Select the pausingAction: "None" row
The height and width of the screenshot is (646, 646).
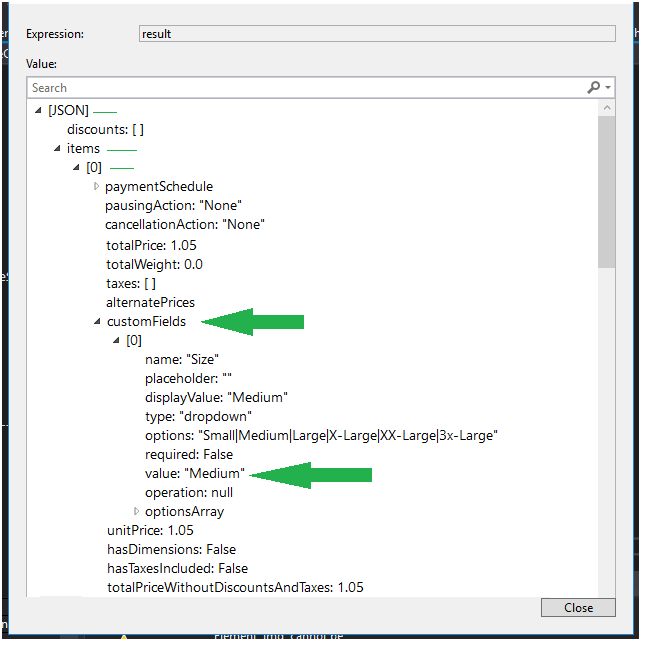(173, 205)
